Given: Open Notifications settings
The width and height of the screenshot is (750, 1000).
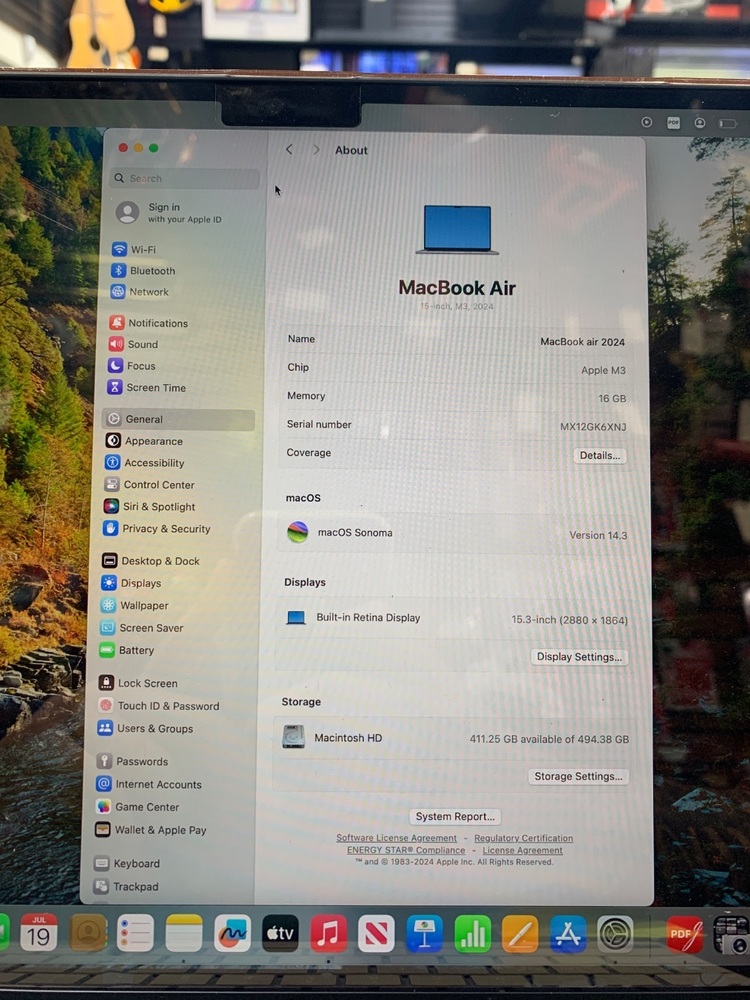Looking at the screenshot, I should [x=149, y=323].
